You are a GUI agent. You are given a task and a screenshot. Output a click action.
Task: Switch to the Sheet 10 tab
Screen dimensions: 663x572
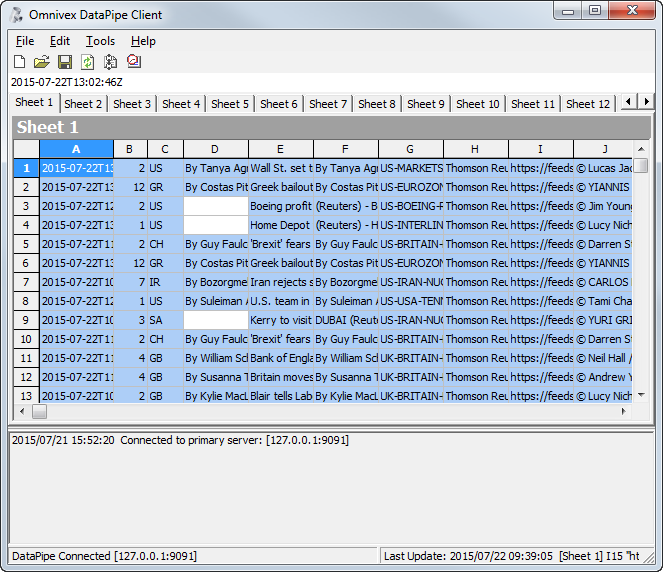pos(478,104)
